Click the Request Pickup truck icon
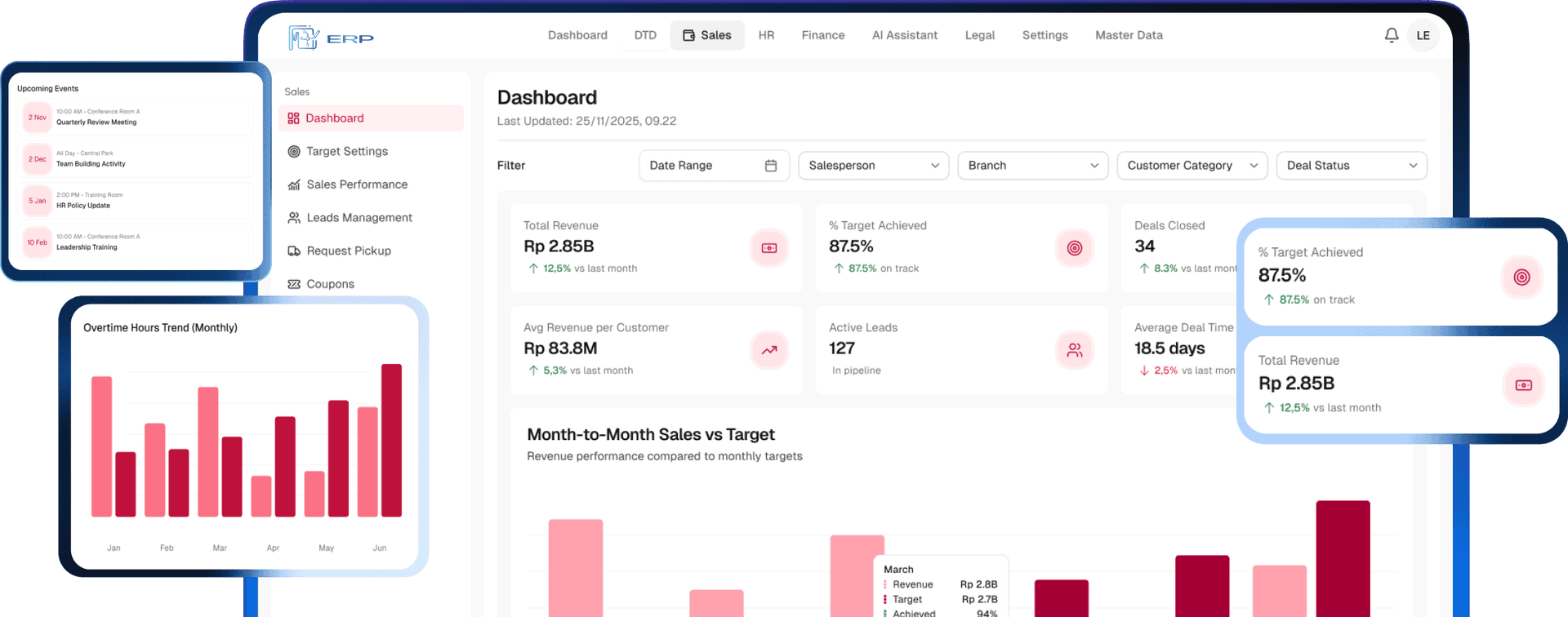1568x617 pixels. coord(294,251)
